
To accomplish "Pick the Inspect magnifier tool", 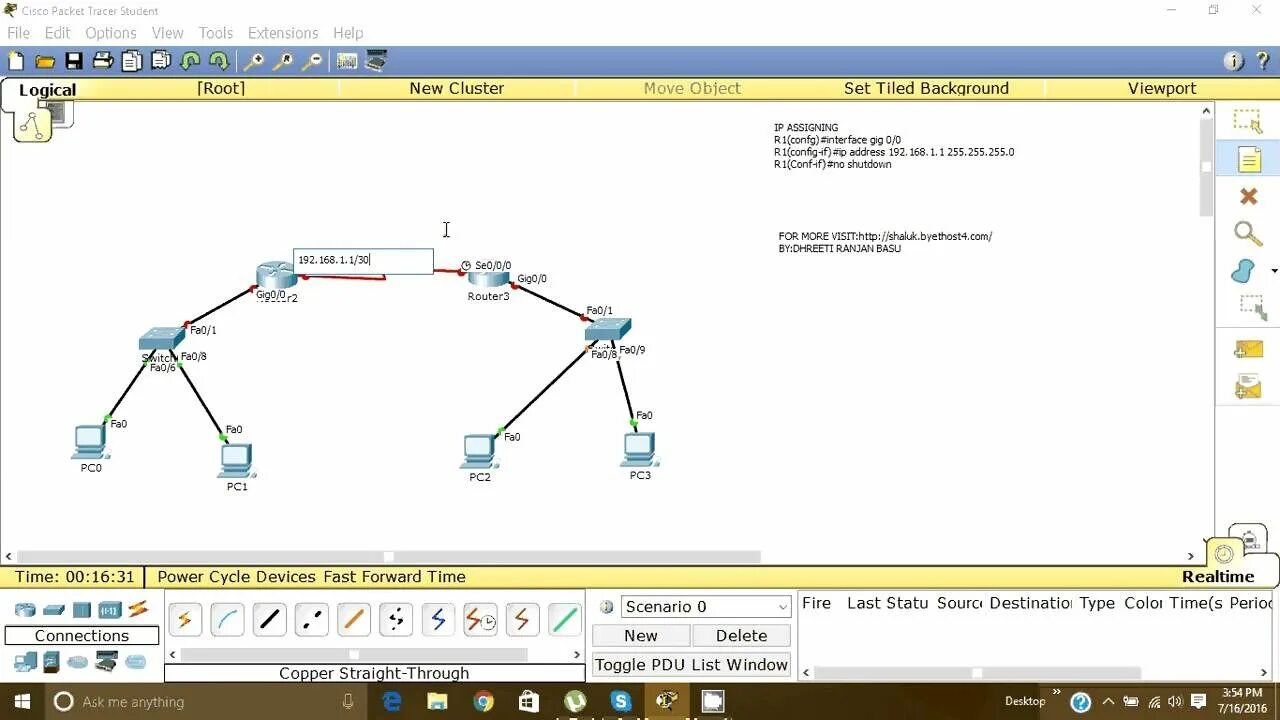I will pos(1247,234).
